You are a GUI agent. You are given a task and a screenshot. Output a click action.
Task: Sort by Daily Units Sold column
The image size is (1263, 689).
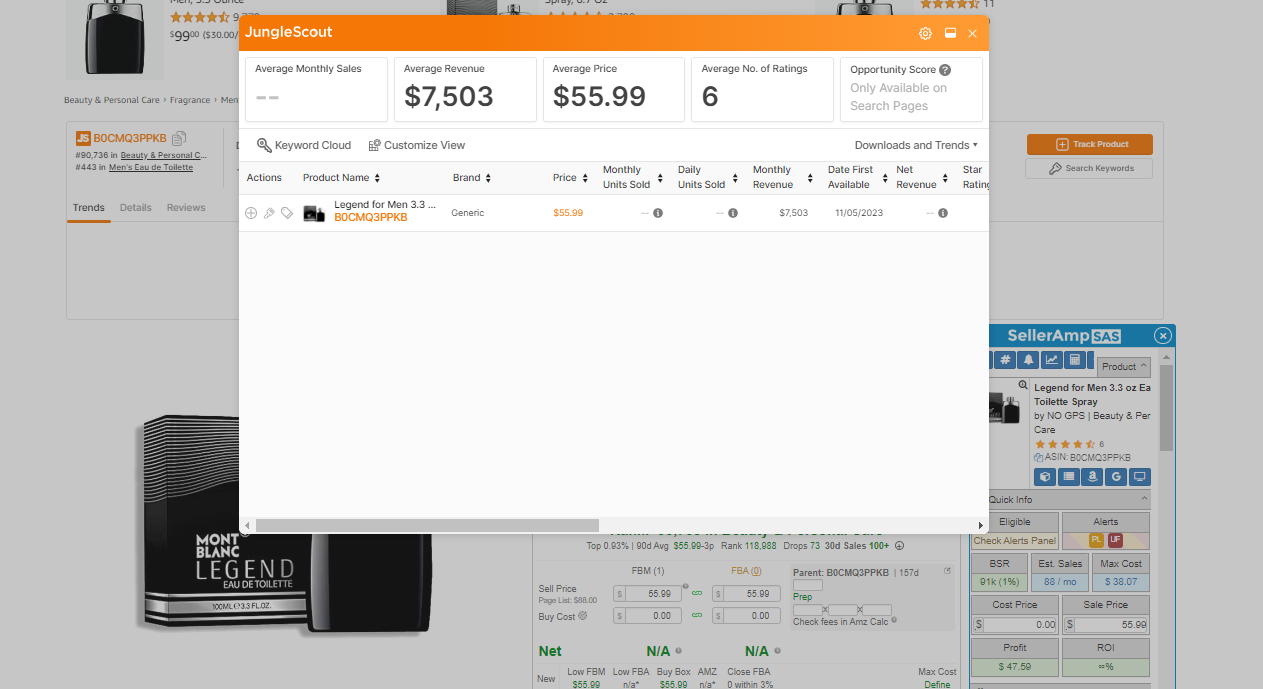(x=735, y=178)
